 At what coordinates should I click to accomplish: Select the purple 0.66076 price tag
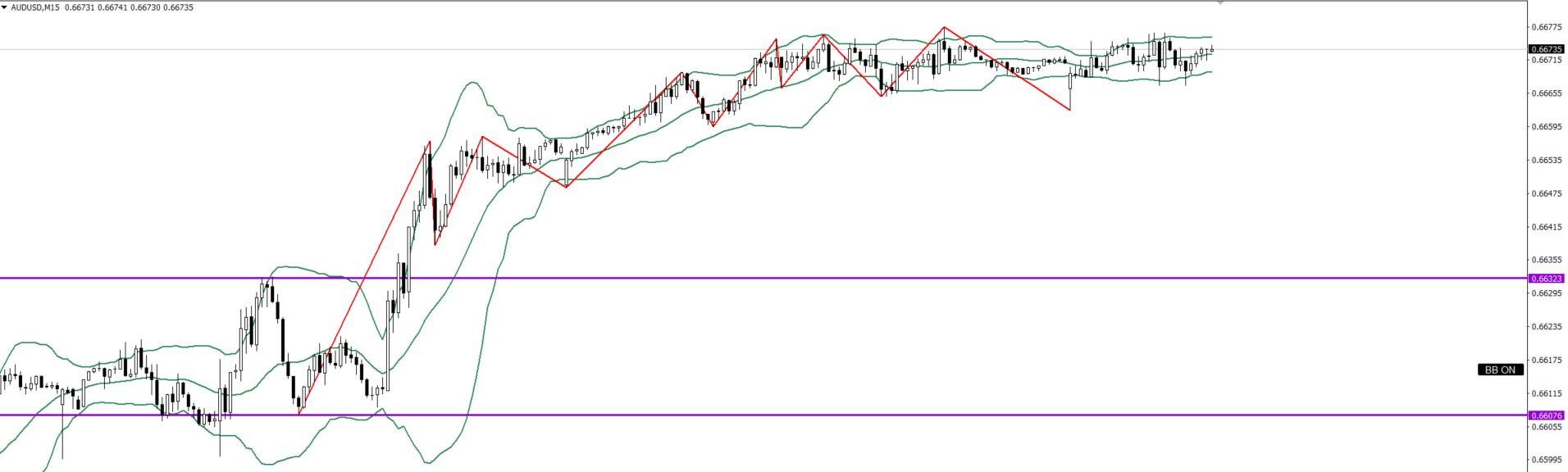(1546, 415)
